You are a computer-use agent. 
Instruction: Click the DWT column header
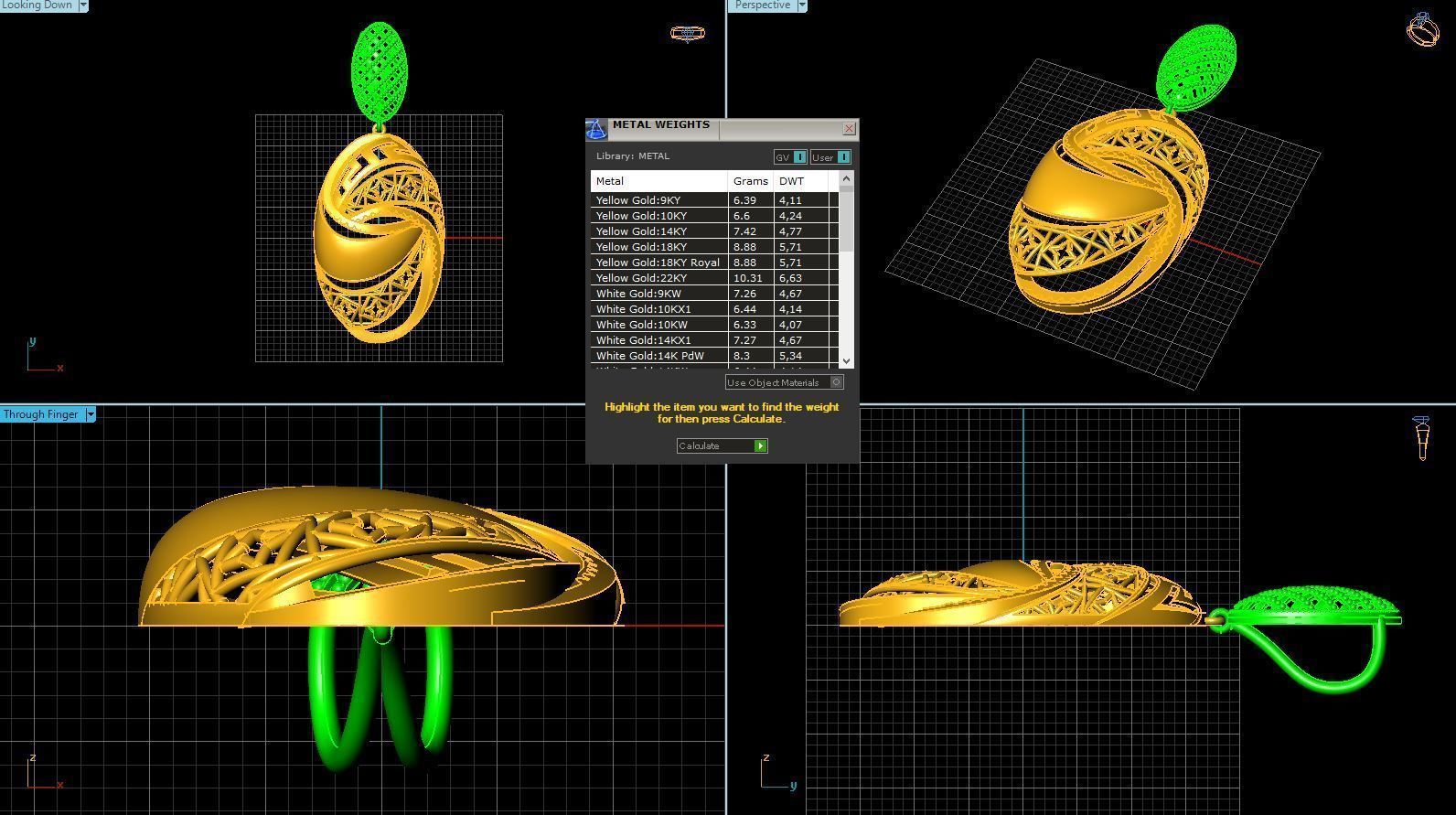click(x=801, y=181)
